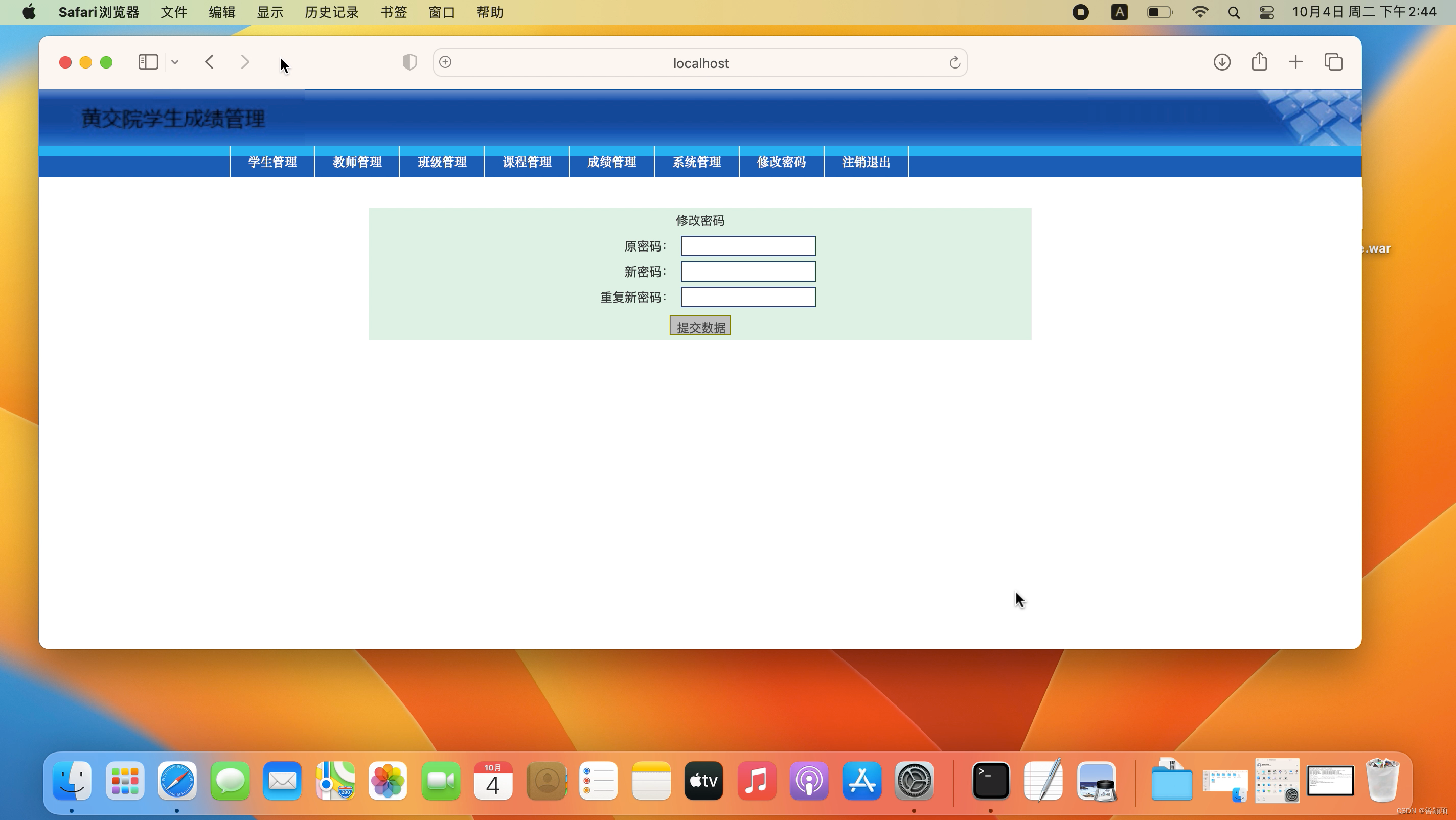This screenshot has width=1456, height=820.
Task: Click the date and time display
Action: 1364,12
